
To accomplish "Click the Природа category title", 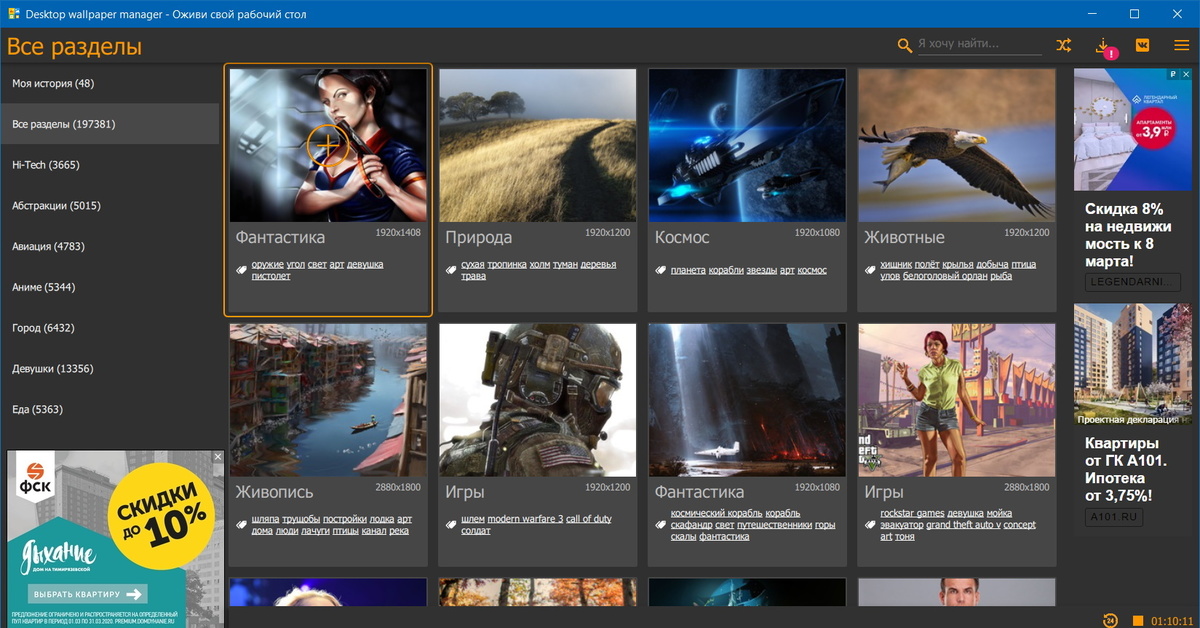I will [479, 238].
